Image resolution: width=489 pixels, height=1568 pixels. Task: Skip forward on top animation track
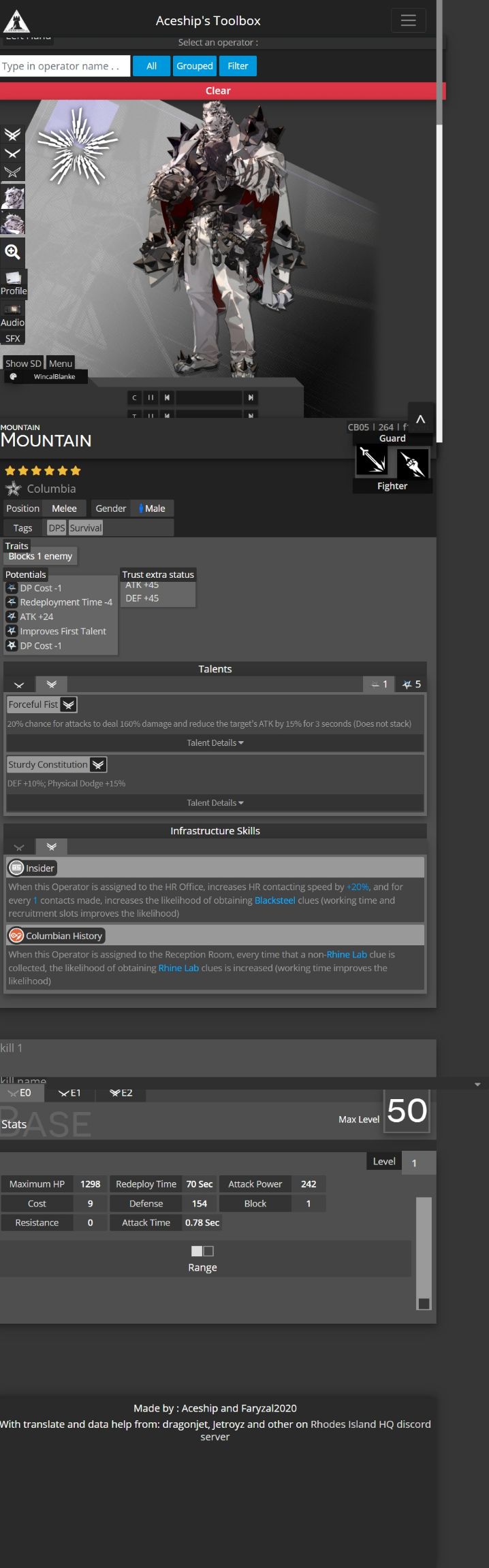coord(251,397)
